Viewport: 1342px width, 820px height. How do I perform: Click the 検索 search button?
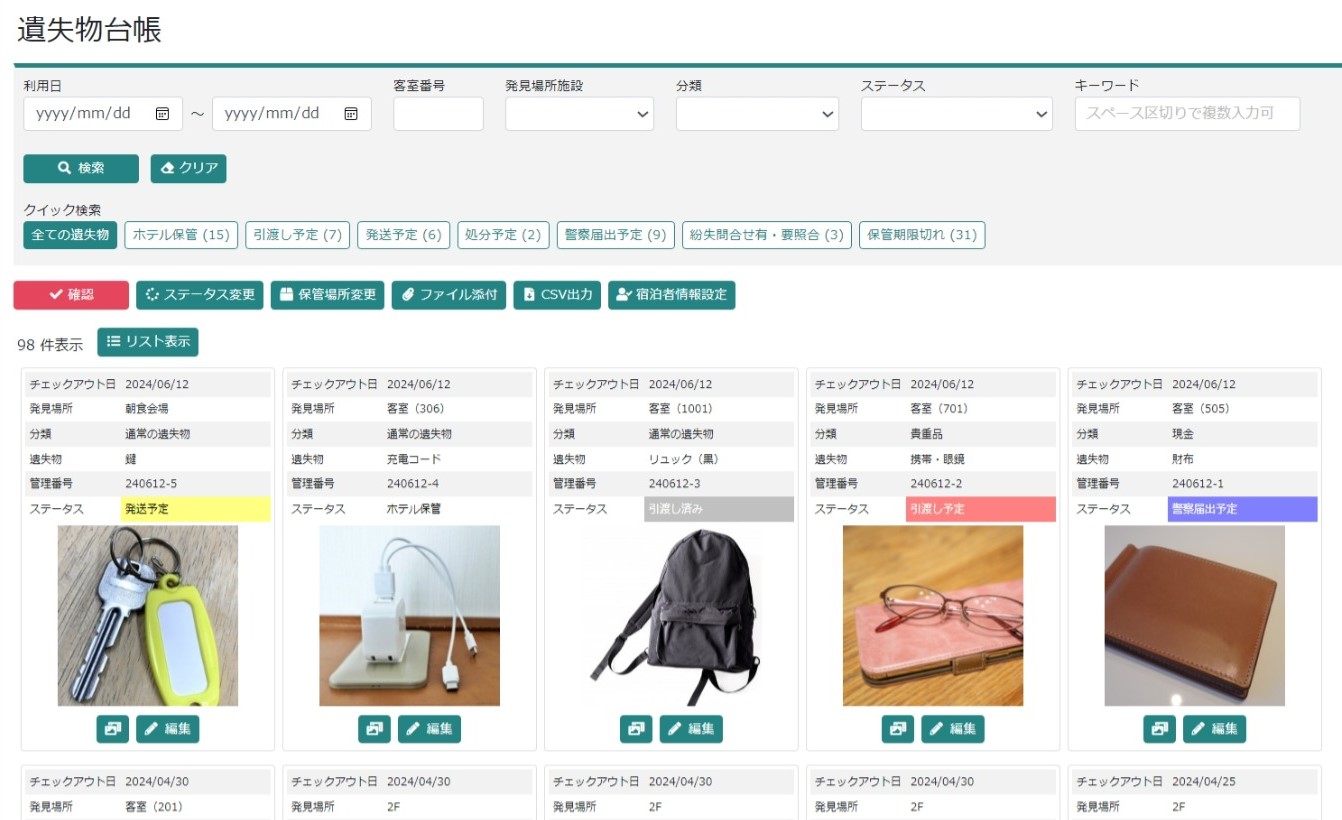pos(81,168)
